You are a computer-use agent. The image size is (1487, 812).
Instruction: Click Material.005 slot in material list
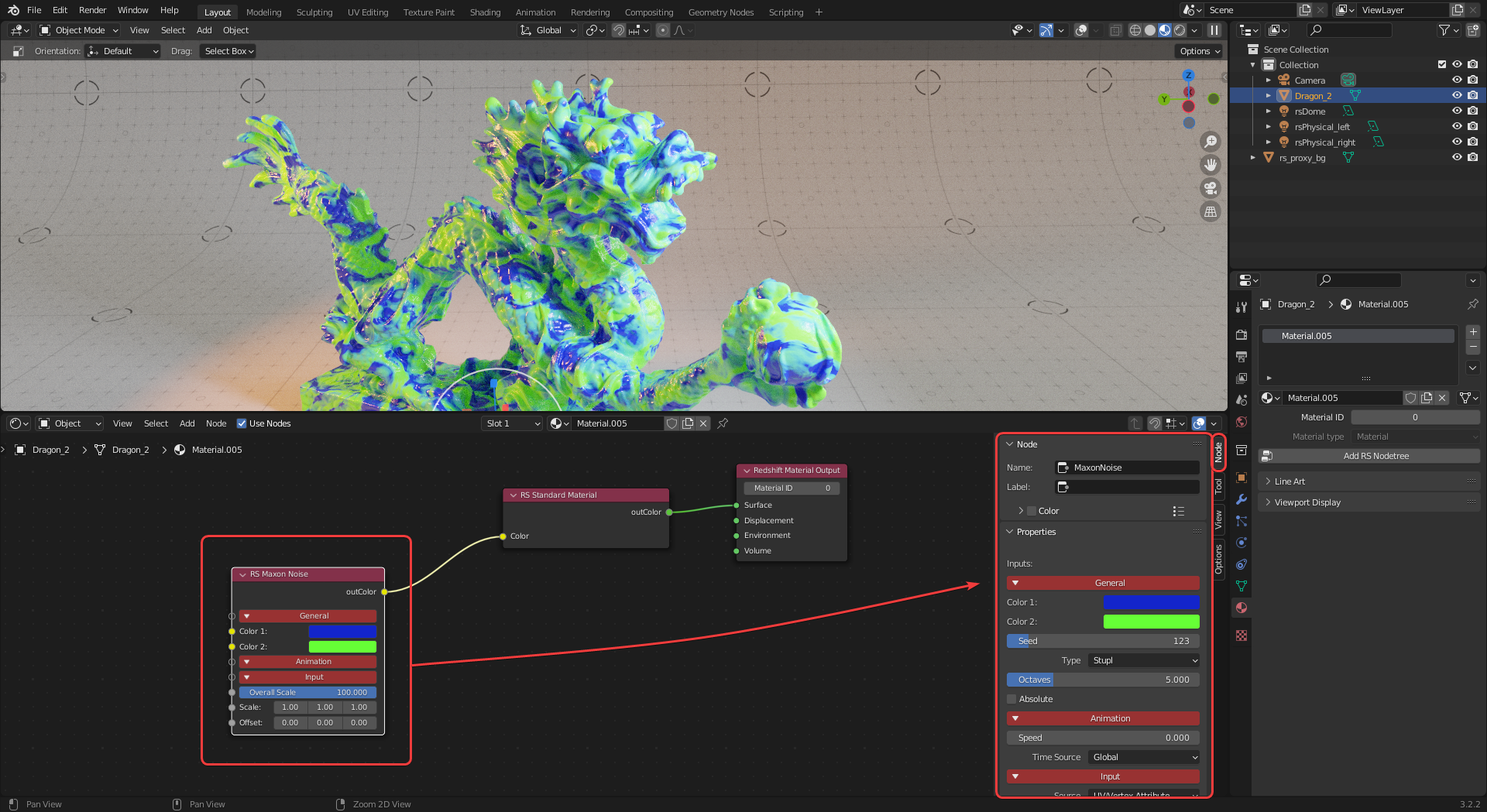click(1358, 336)
